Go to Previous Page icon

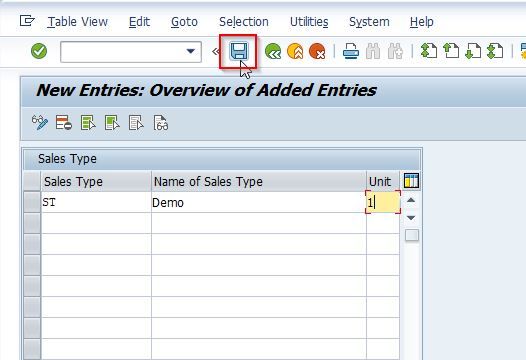coord(451,51)
